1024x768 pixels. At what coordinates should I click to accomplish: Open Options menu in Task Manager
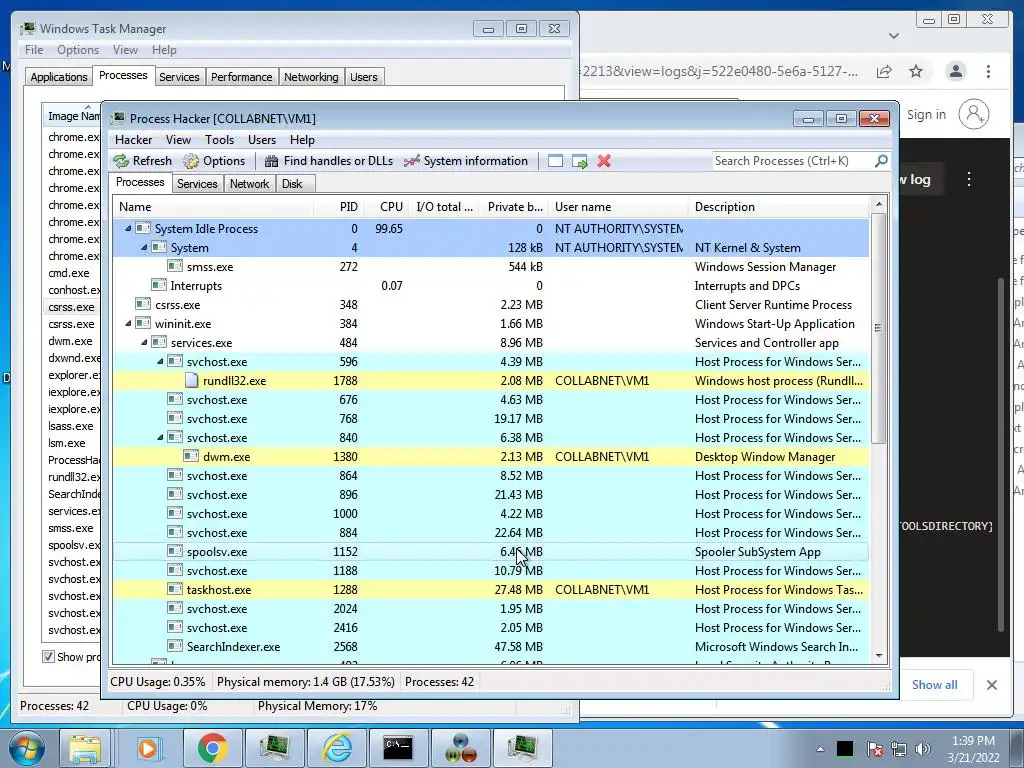pyautogui.click(x=78, y=50)
